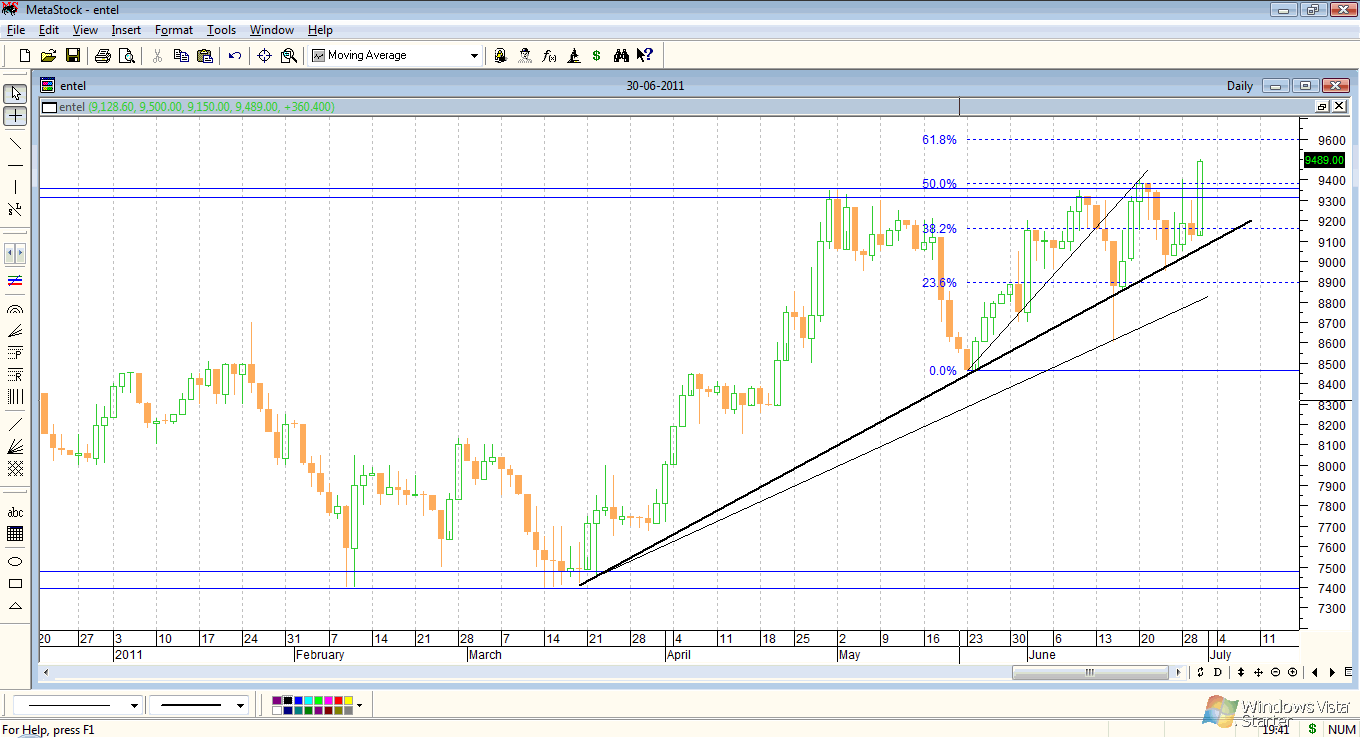This screenshot has height=738, width=1360.
Task: Click the Print icon in toolbar
Action: coord(102,56)
